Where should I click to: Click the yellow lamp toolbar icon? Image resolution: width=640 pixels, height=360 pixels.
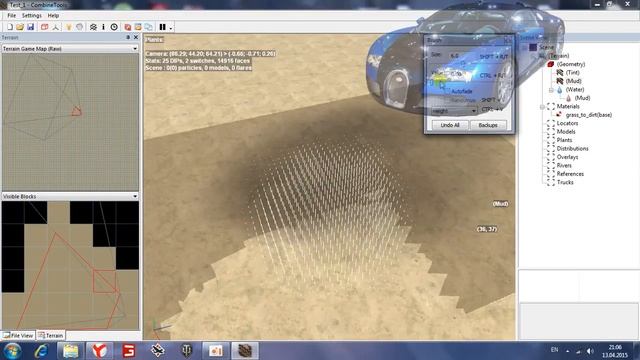69,27
